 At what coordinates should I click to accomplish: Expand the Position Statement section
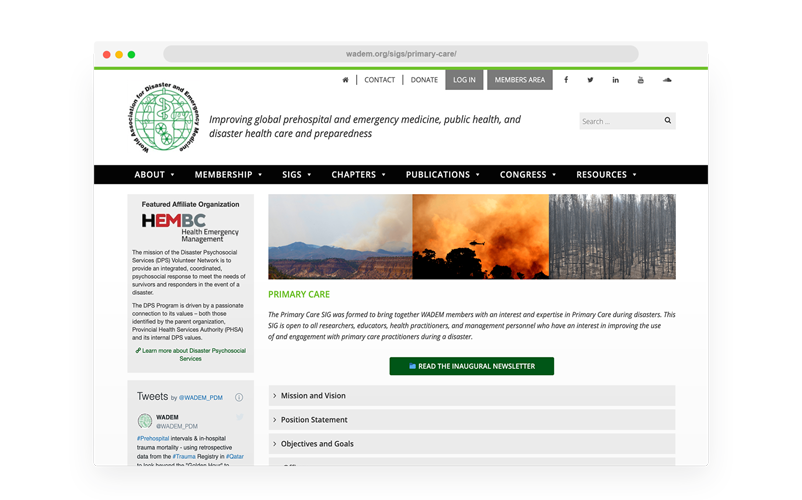coord(472,420)
